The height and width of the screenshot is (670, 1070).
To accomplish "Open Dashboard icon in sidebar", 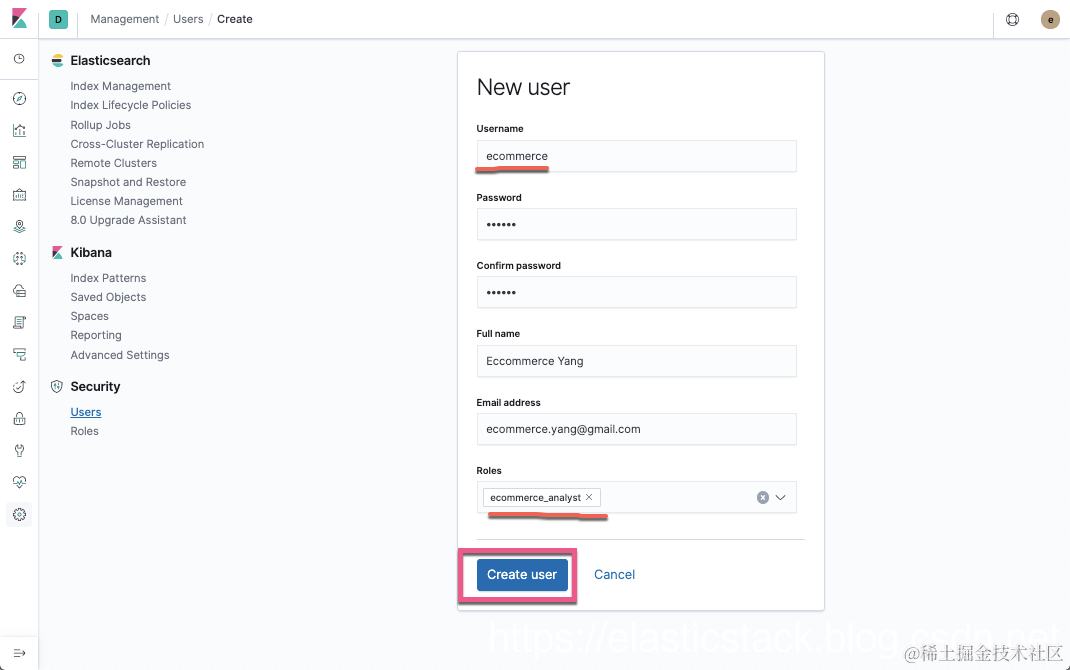I will [x=19, y=162].
